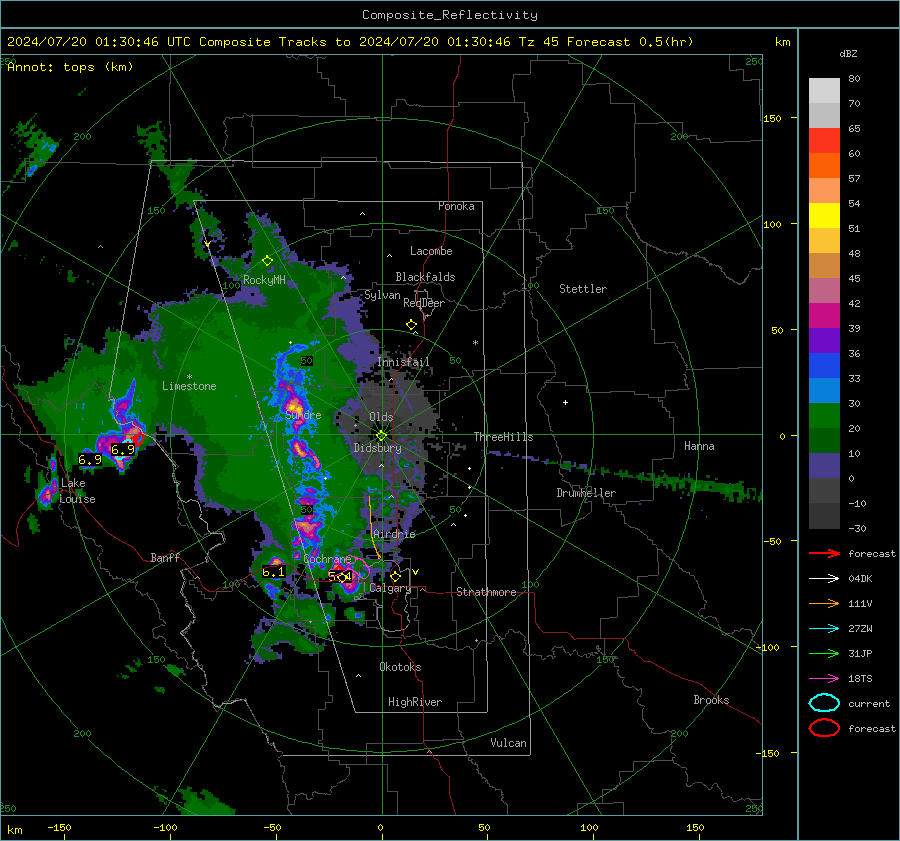Click the Cochrane town label
900x841 pixels.
[327, 559]
